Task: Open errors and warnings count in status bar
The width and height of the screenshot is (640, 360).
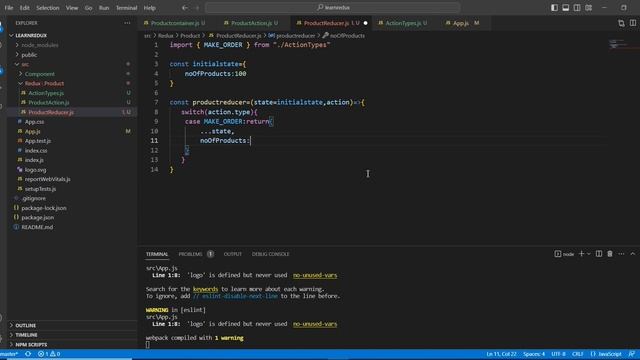Action: coord(49,354)
